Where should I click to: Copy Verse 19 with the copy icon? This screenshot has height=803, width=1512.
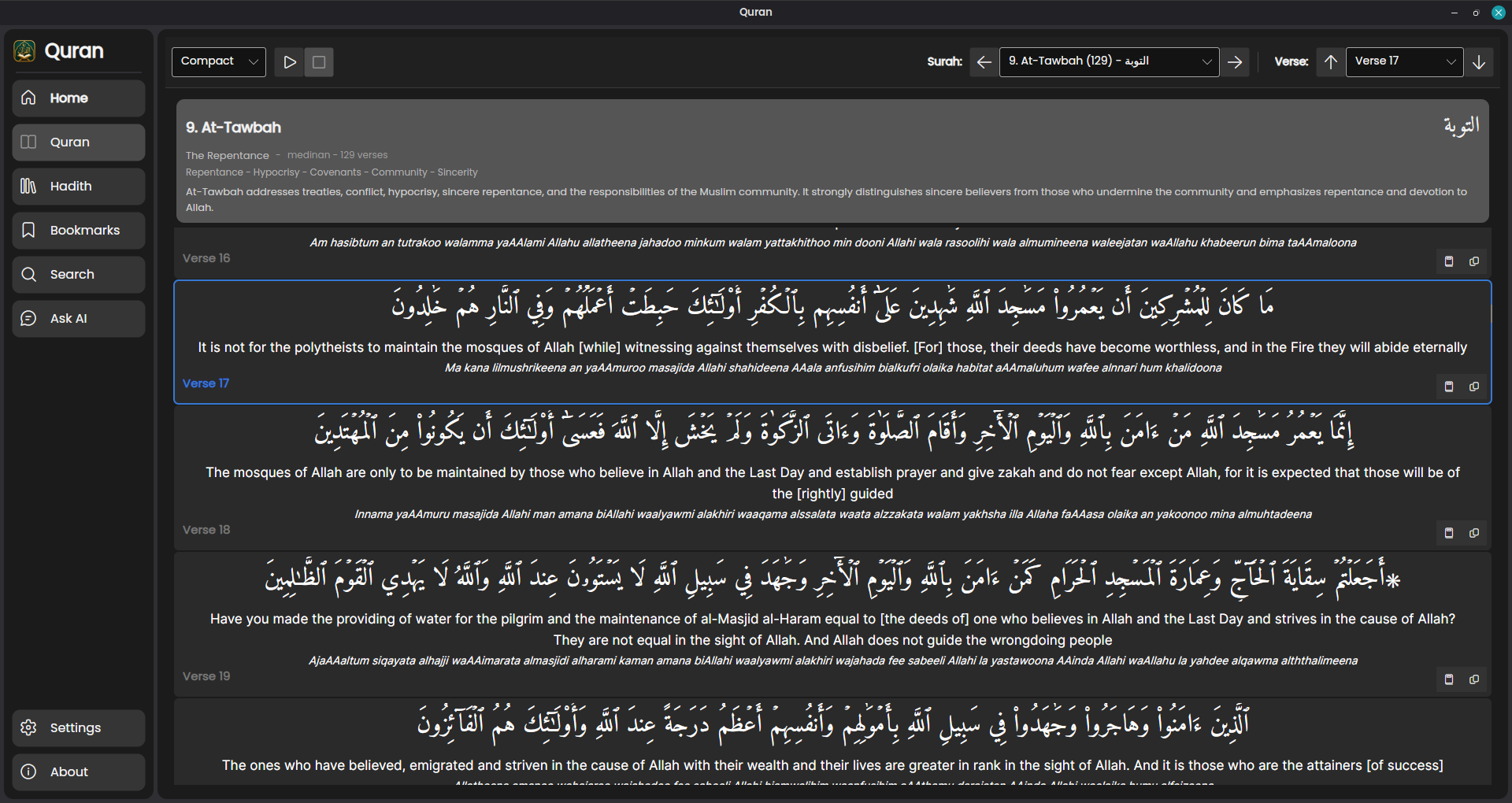coord(1474,679)
